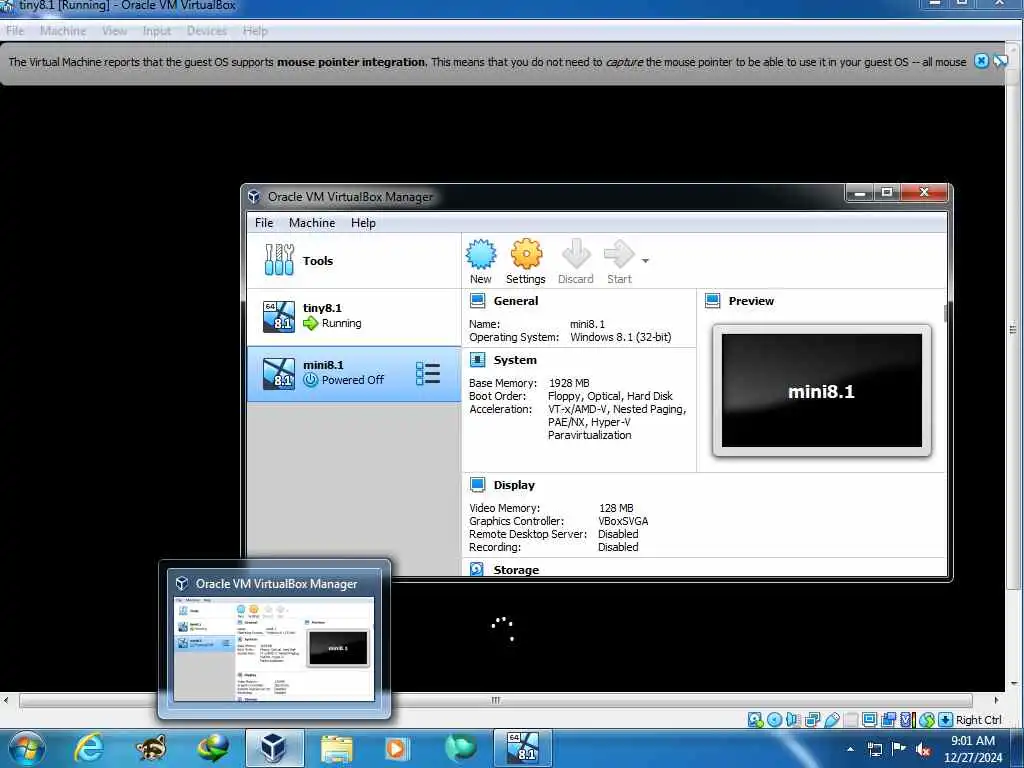Open File menu in VirtualBox Manager

[264, 223]
